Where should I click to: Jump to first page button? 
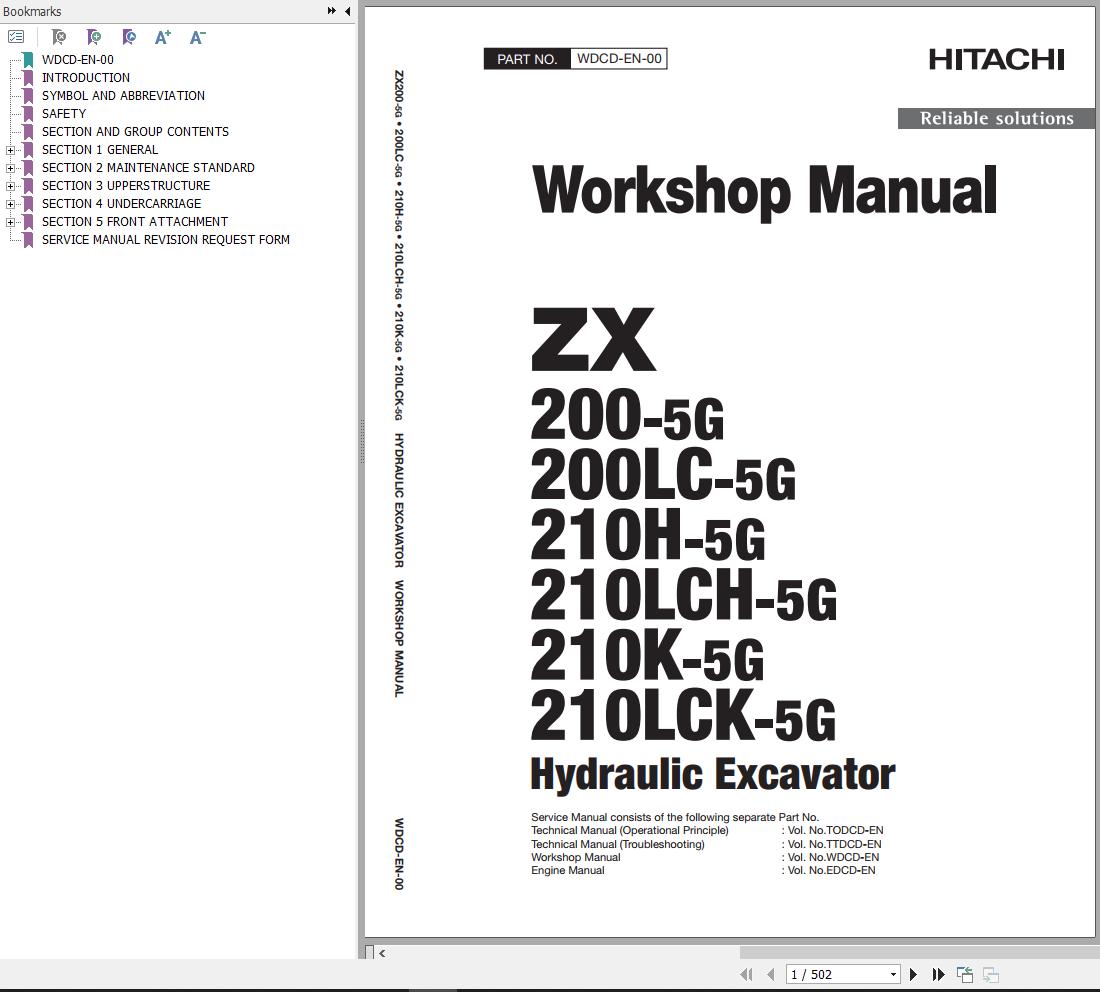pos(746,974)
